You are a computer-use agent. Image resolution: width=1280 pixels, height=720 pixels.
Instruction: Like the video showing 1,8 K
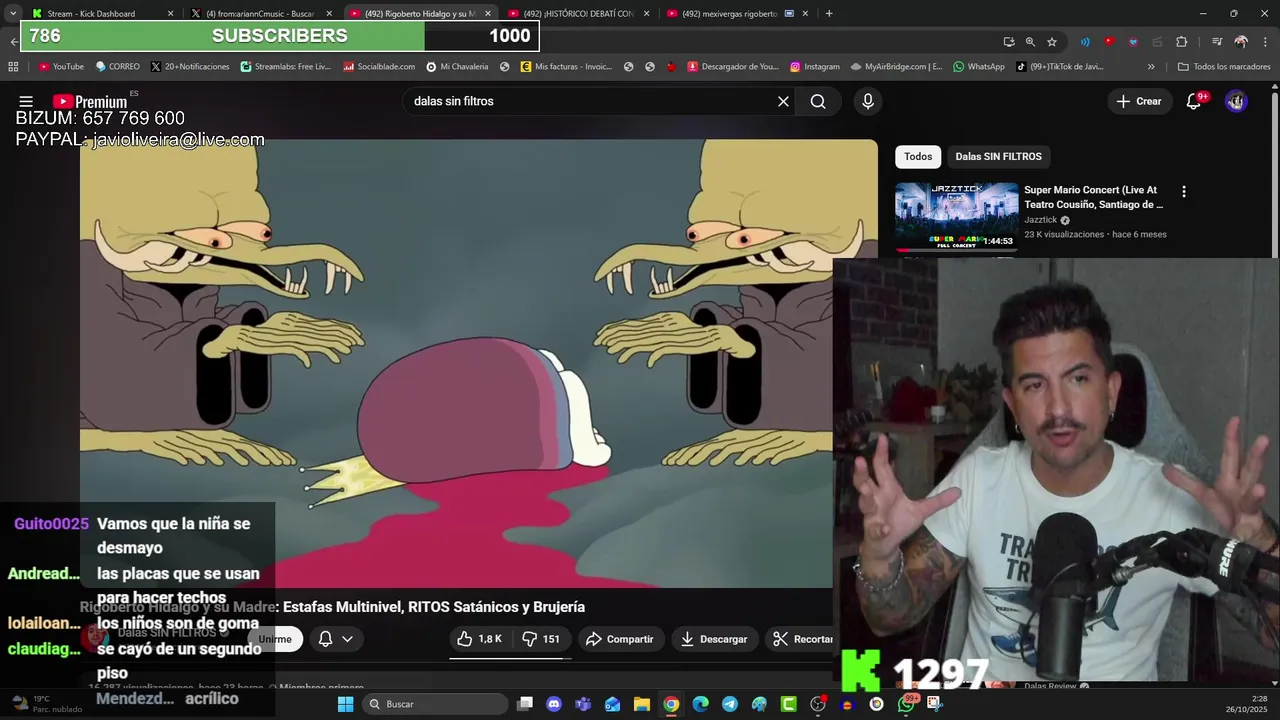point(481,639)
